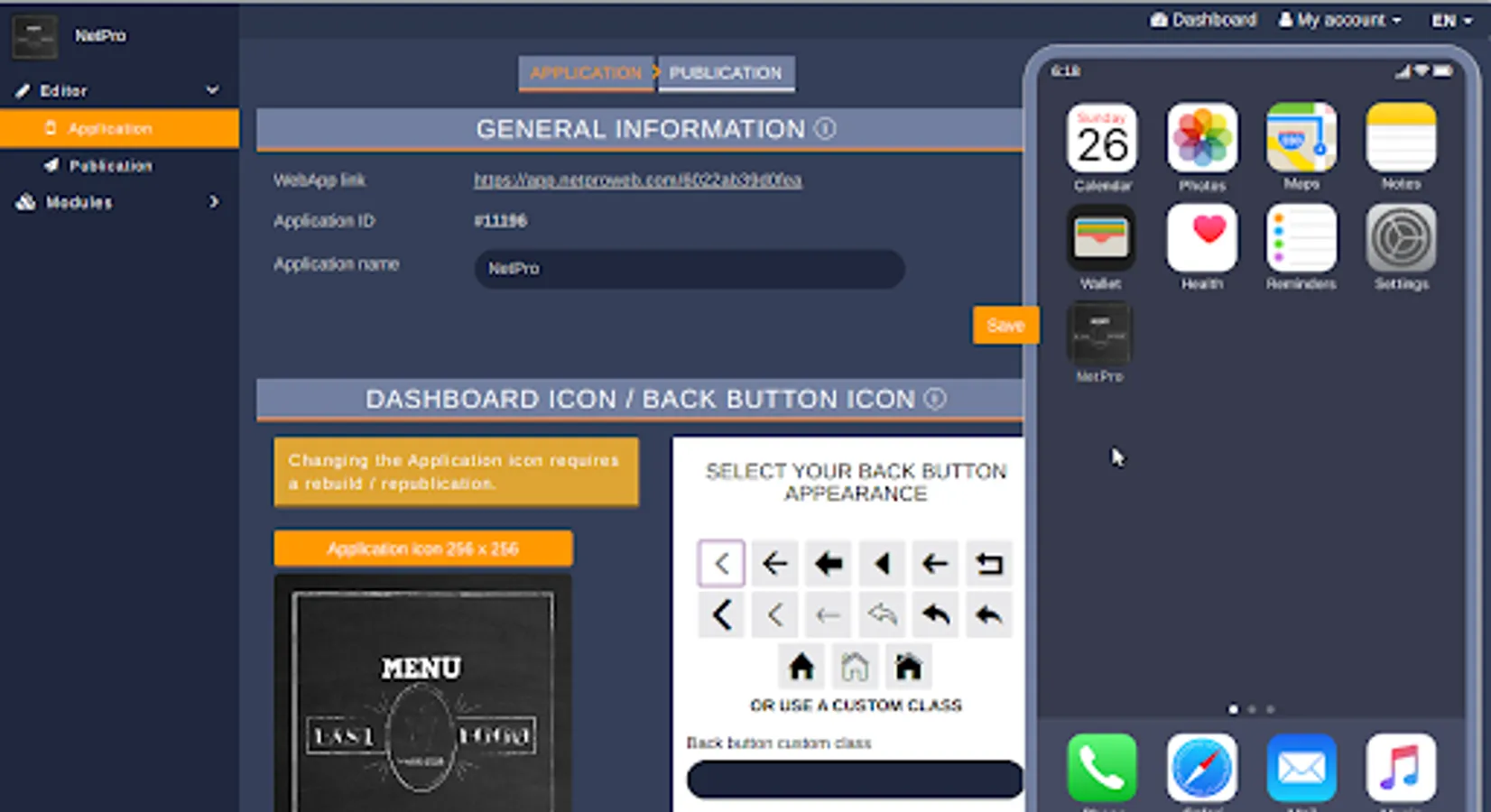Click the MENU application icon thumbnail
This screenshot has width=1491, height=812.
click(x=423, y=693)
